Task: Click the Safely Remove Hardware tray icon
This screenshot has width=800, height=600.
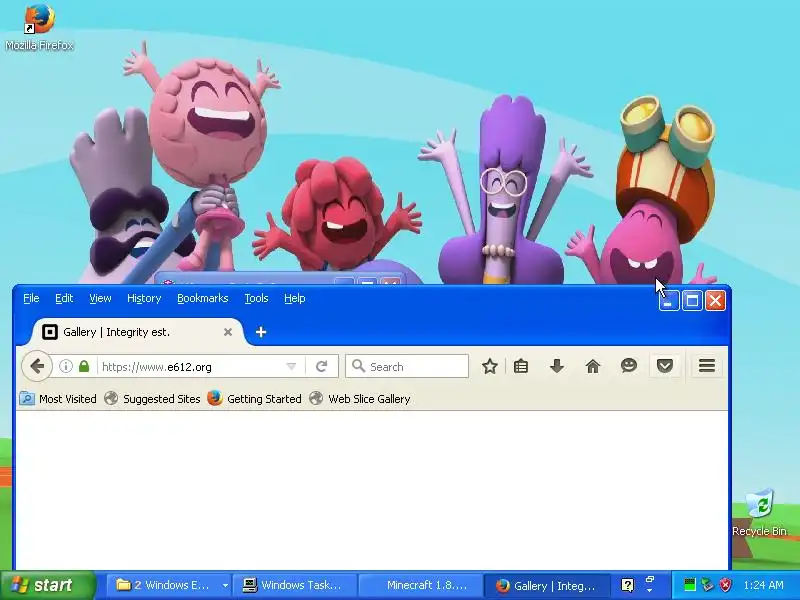Action: tap(707, 585)
